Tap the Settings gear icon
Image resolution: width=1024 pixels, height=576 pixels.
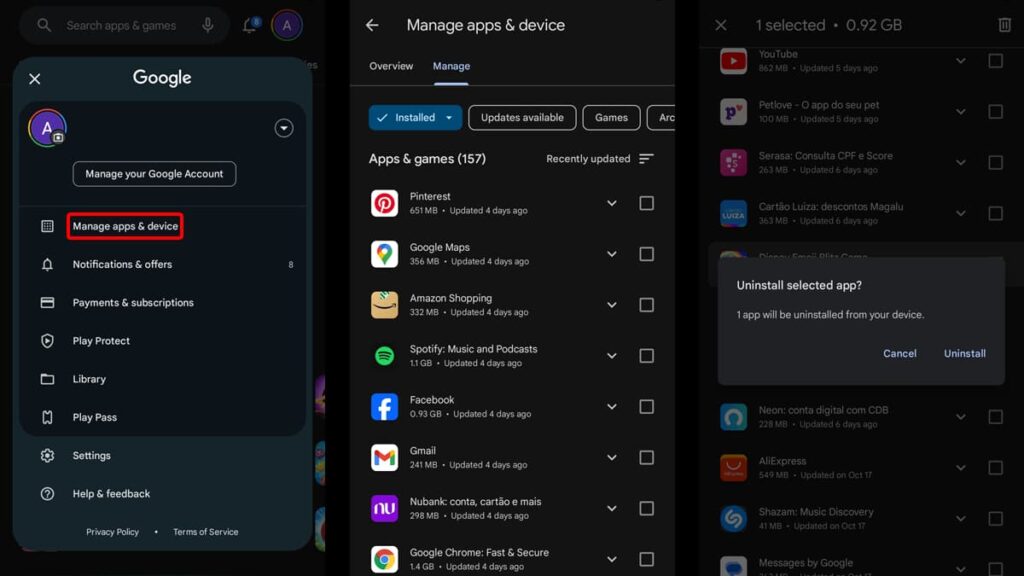pyautogui.click(x=47, y=456)
